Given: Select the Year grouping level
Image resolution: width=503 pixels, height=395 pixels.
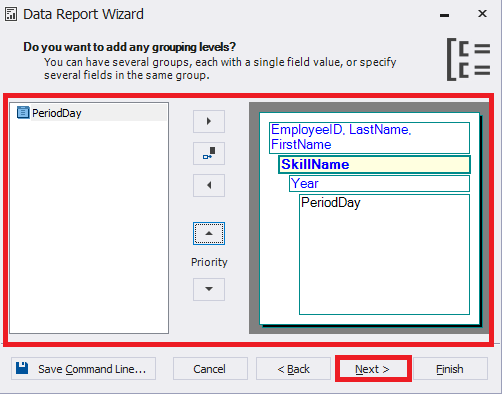Looking at the screenshot, I should tap(379, 184).
